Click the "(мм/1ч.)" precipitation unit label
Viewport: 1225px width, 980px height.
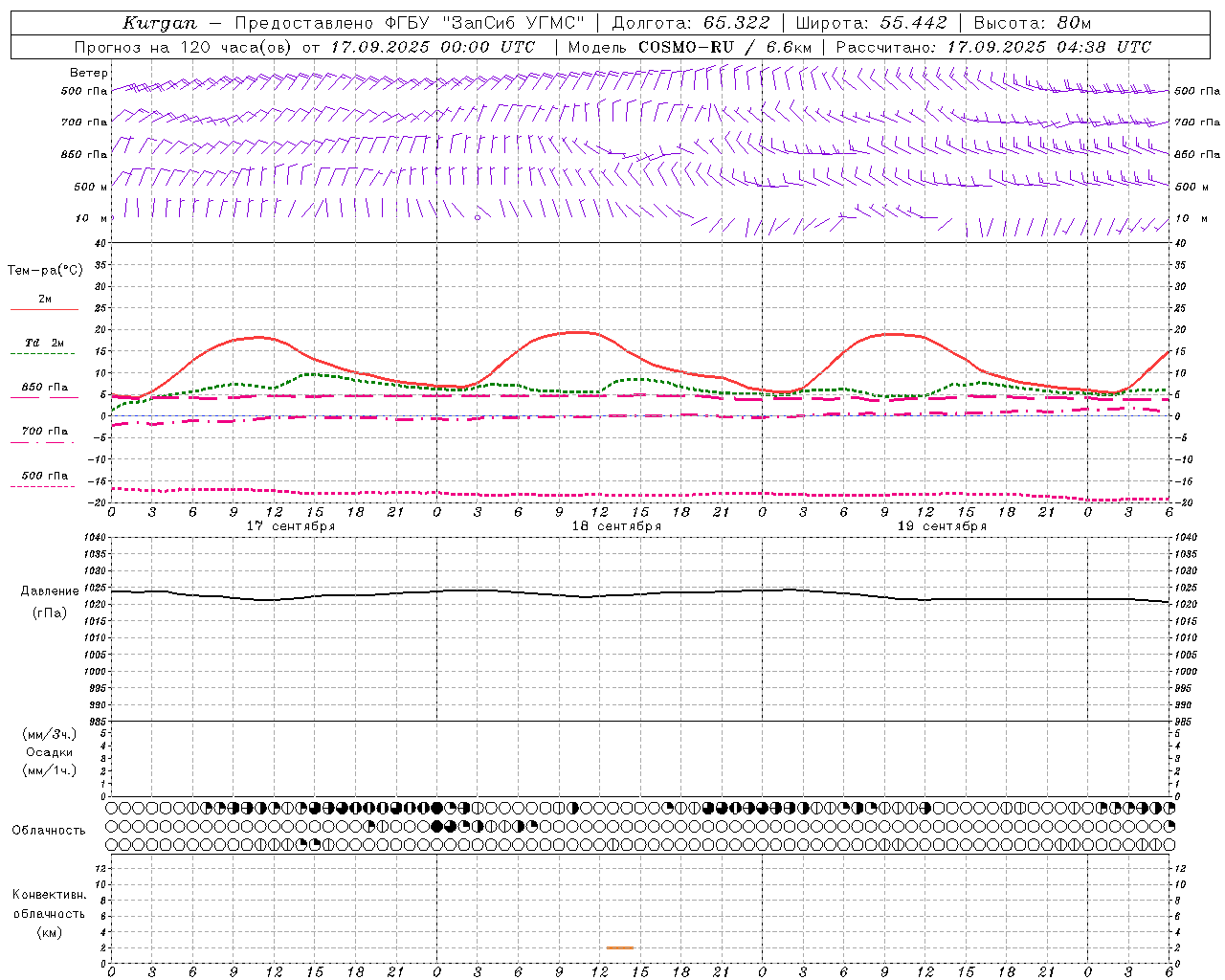pos(50,770)
